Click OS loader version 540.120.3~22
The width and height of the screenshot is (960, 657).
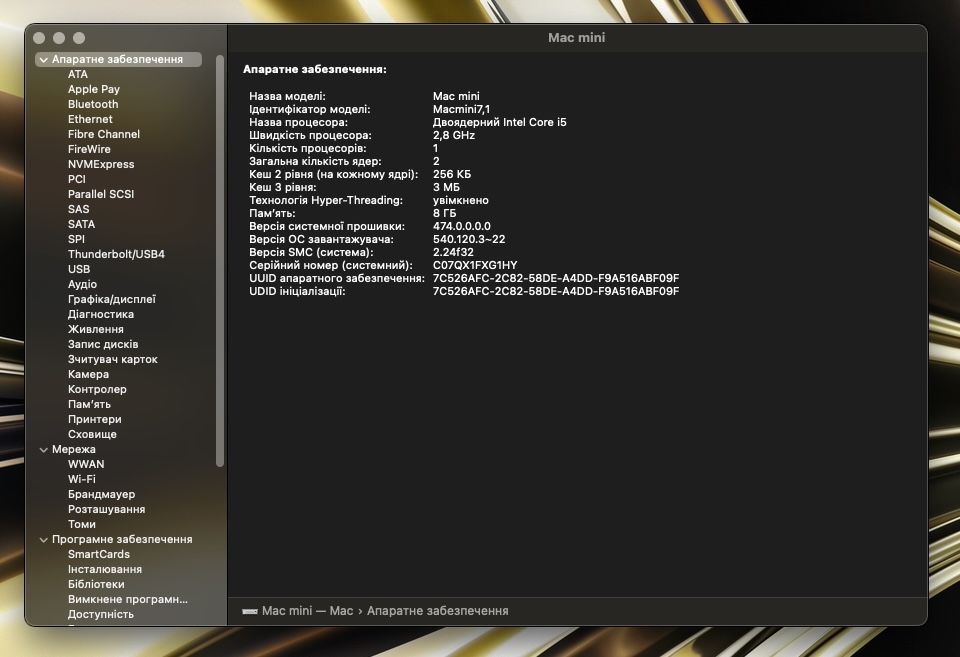469,239
